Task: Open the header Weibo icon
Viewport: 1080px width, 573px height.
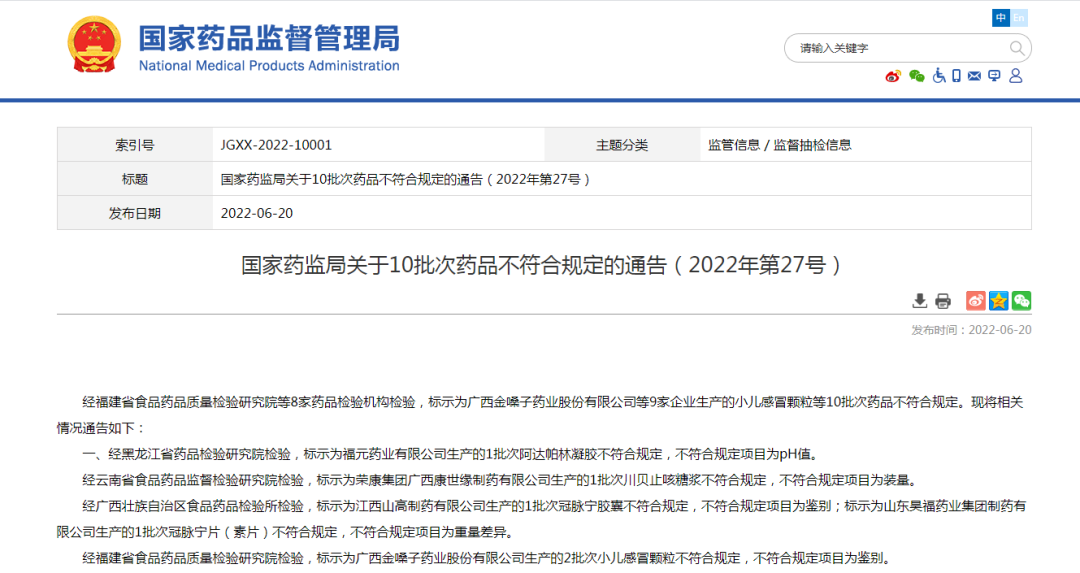Action: pos(893,76)
